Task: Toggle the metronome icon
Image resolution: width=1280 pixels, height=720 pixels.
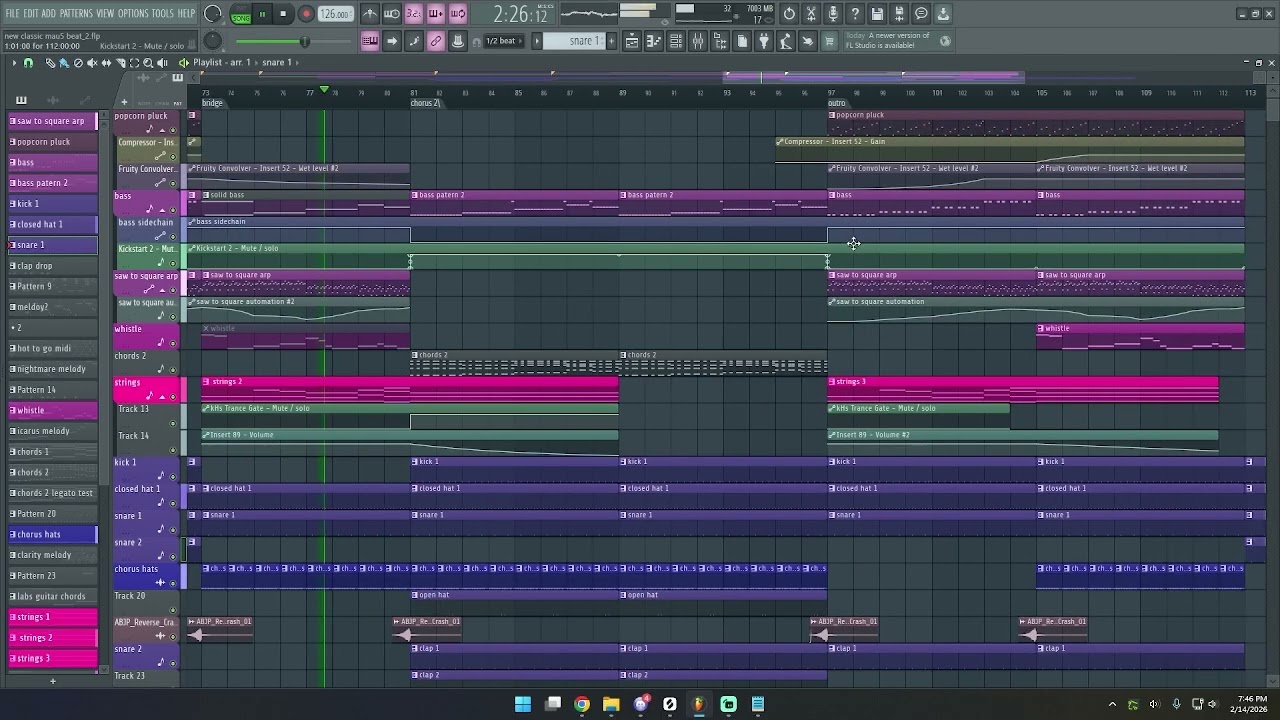Action: [370, 14]
